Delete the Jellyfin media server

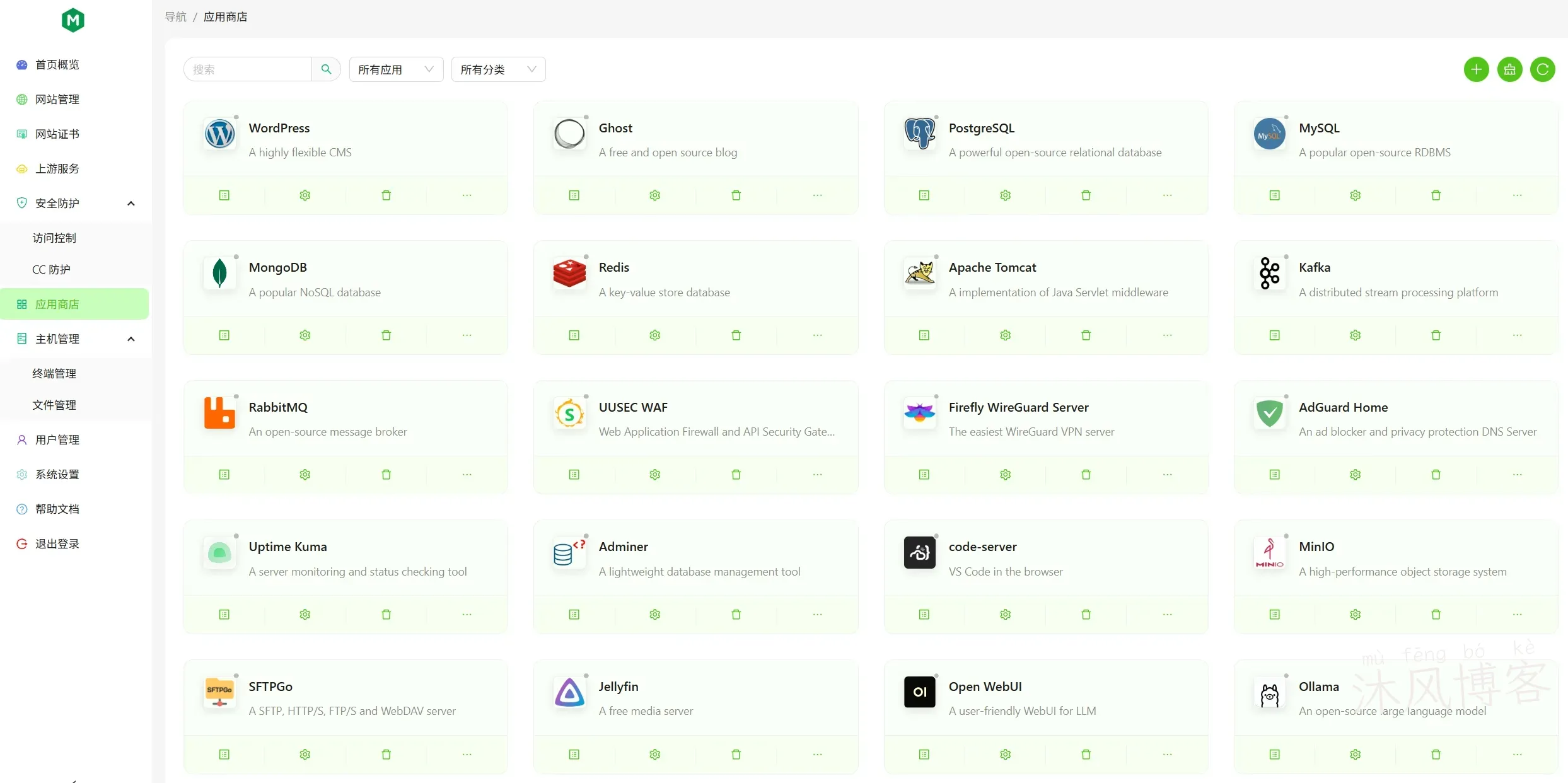click(x=736, y=754)
